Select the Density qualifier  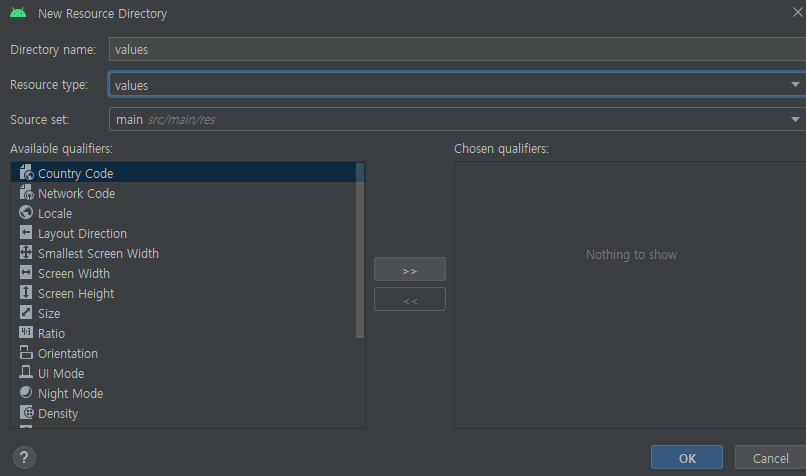click(x=184, y=414)
